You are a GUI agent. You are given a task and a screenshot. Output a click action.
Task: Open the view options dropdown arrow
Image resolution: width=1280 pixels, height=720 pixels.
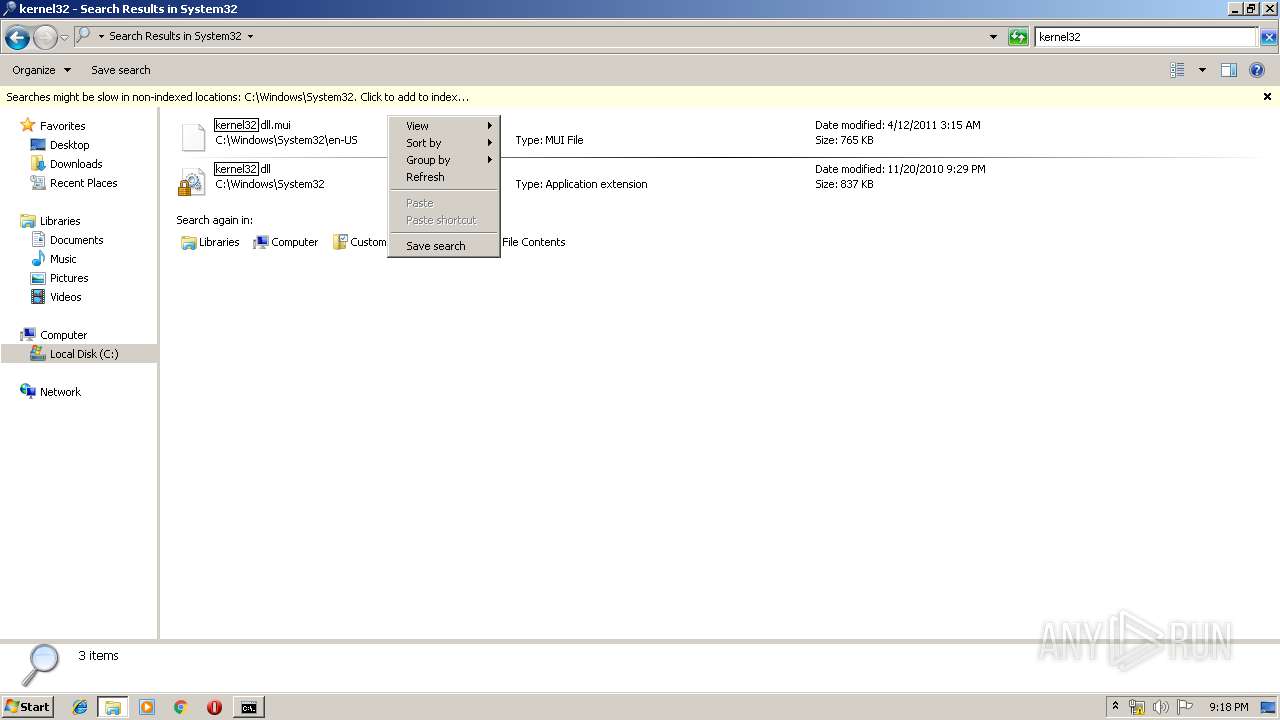pyautogui.click(x=1202, y=70)
